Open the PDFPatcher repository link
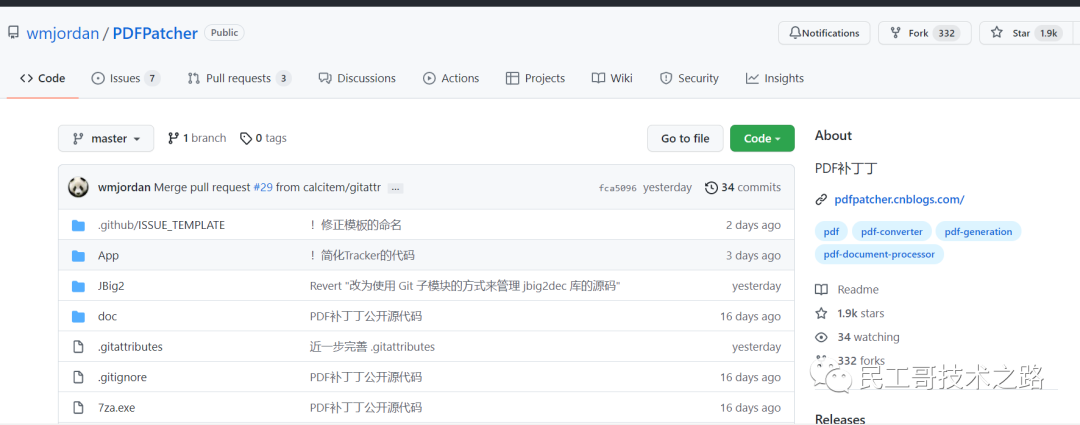Viewport: 1080px width, 425px height. [155, 33]
